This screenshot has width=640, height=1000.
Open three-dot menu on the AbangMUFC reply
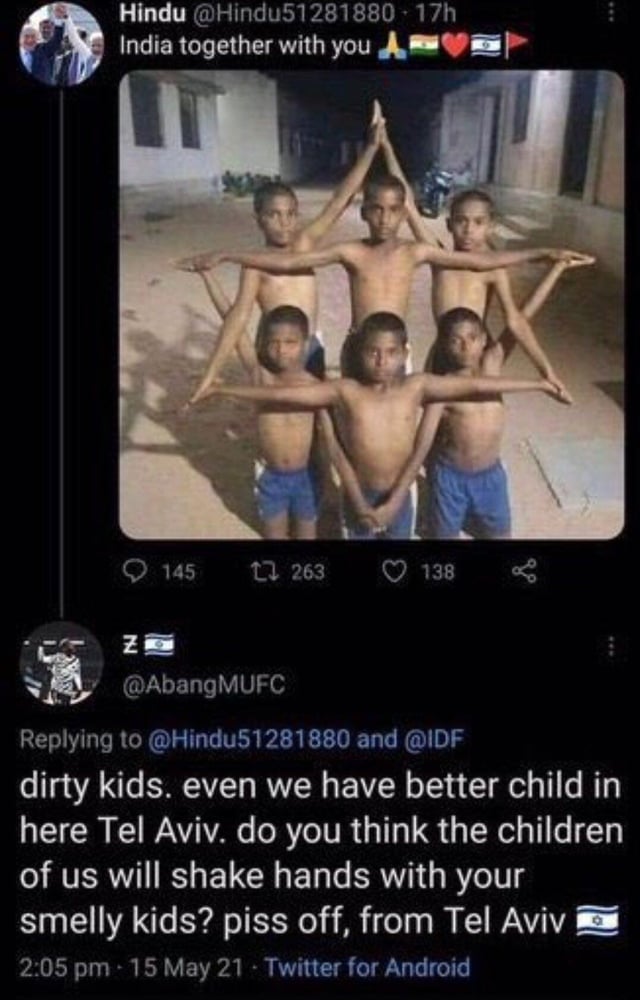(x=611, y=647)
